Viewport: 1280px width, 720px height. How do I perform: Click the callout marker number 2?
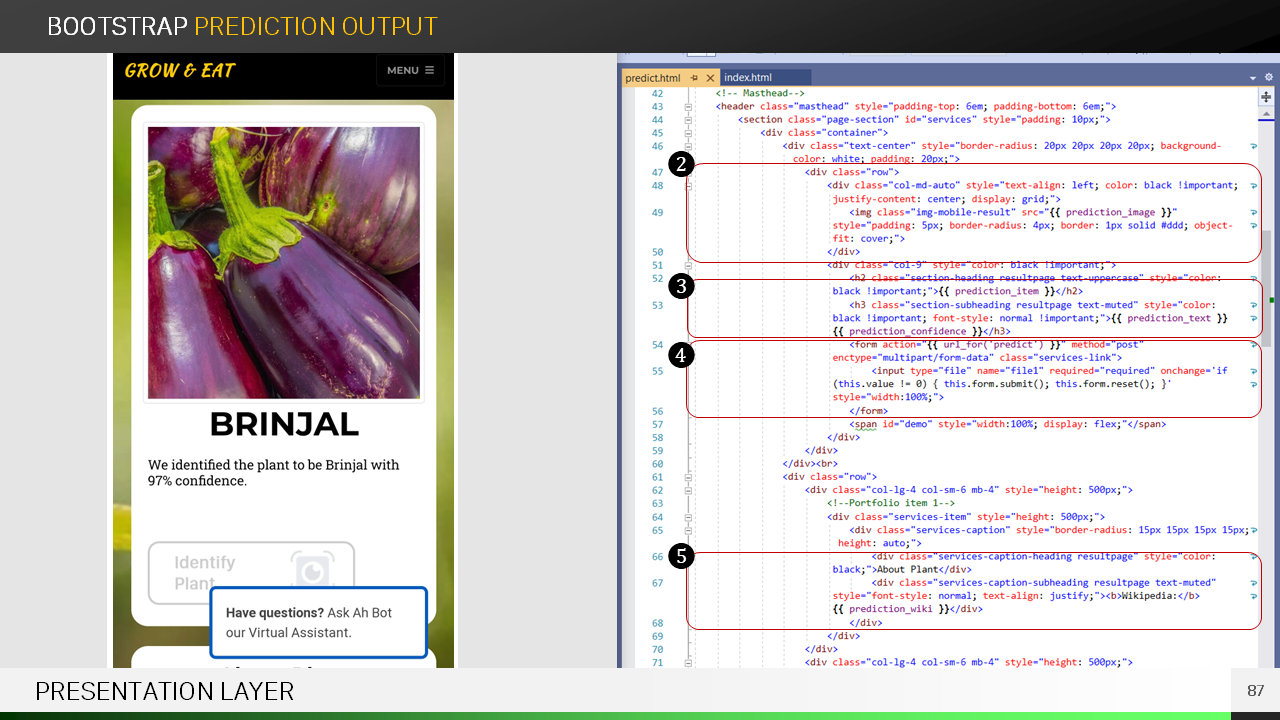point(681,165)
